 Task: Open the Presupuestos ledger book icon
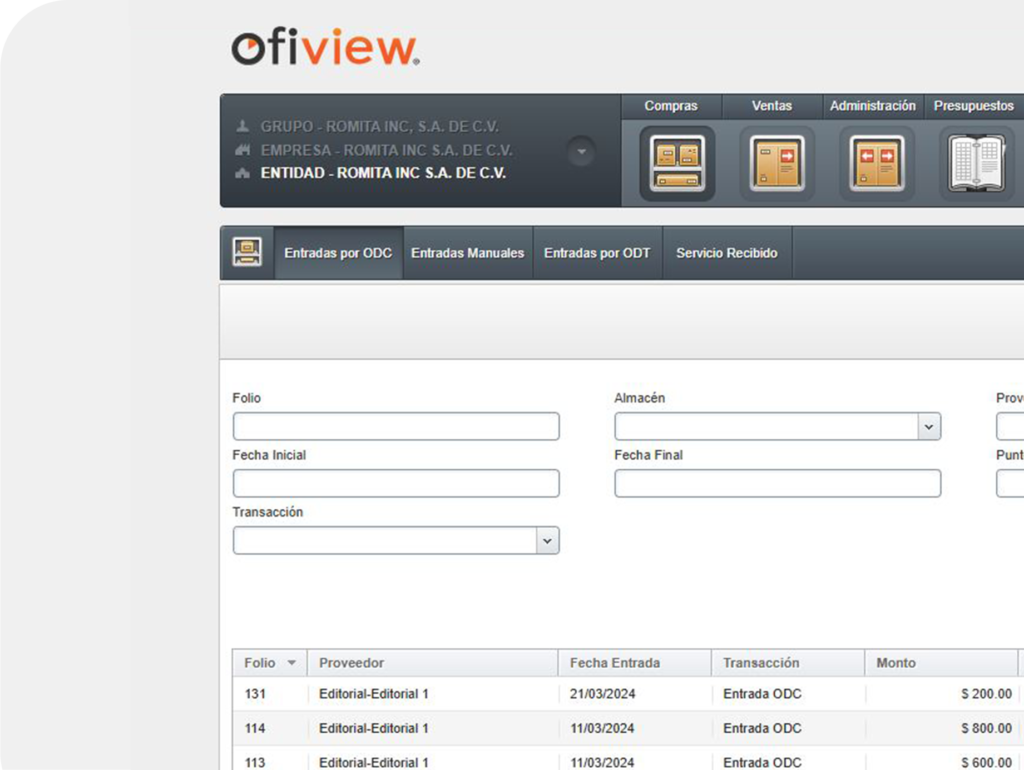tap(975, 163)
